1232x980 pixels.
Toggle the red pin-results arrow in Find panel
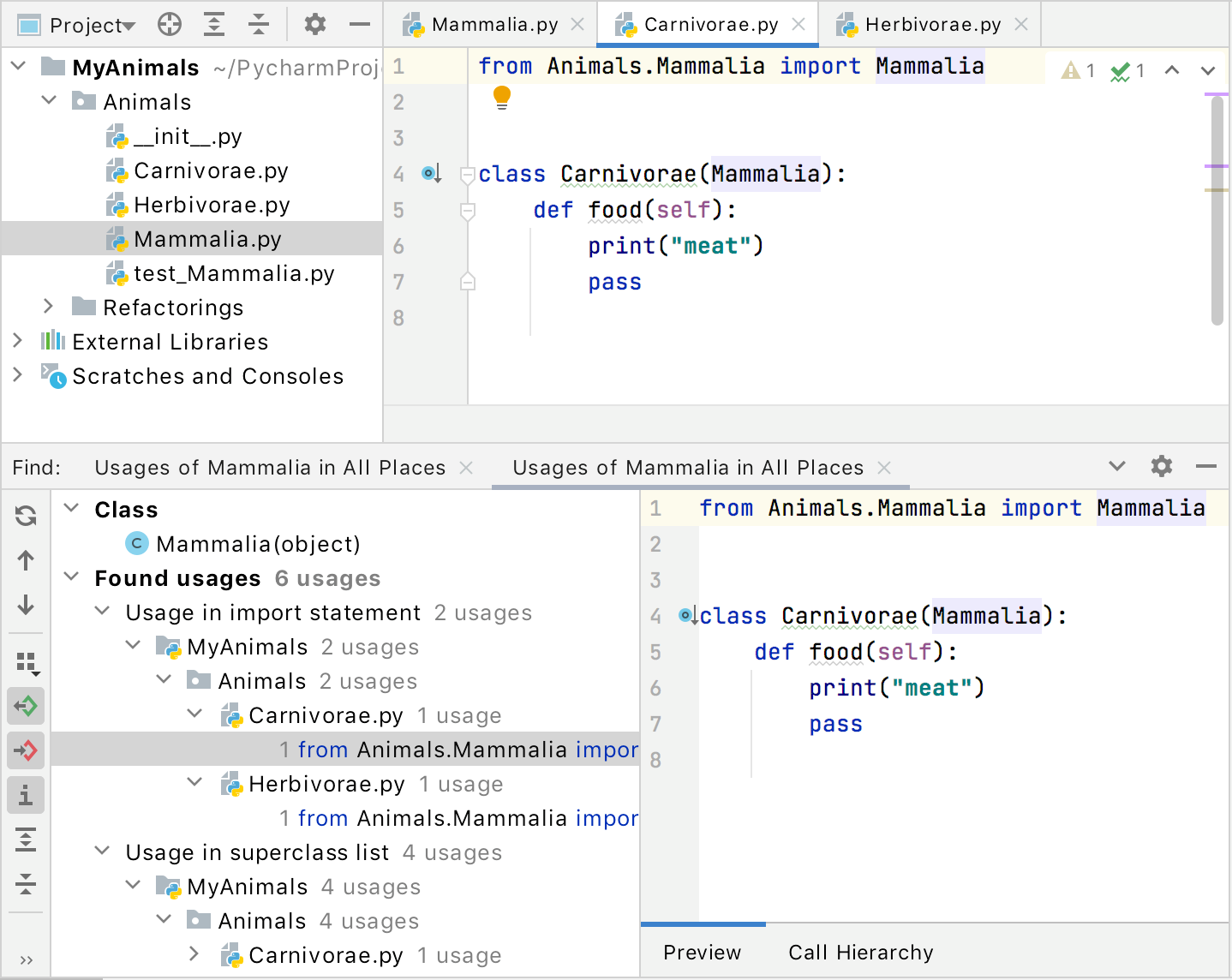point(26,750)
